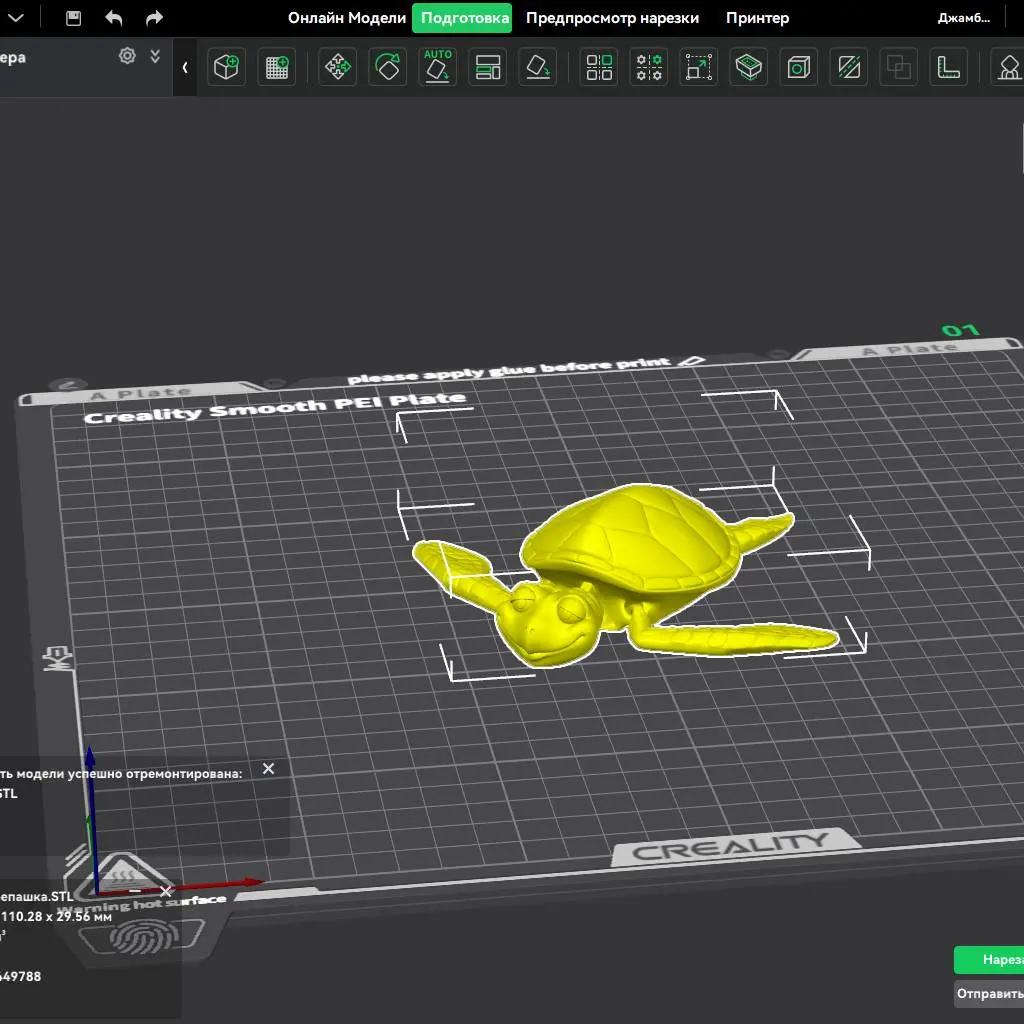Image resolution: width=1024 pixels, height=1024 pixels.
Task: Collapse the printer panel with double chevron
Action: click(155, 56)
